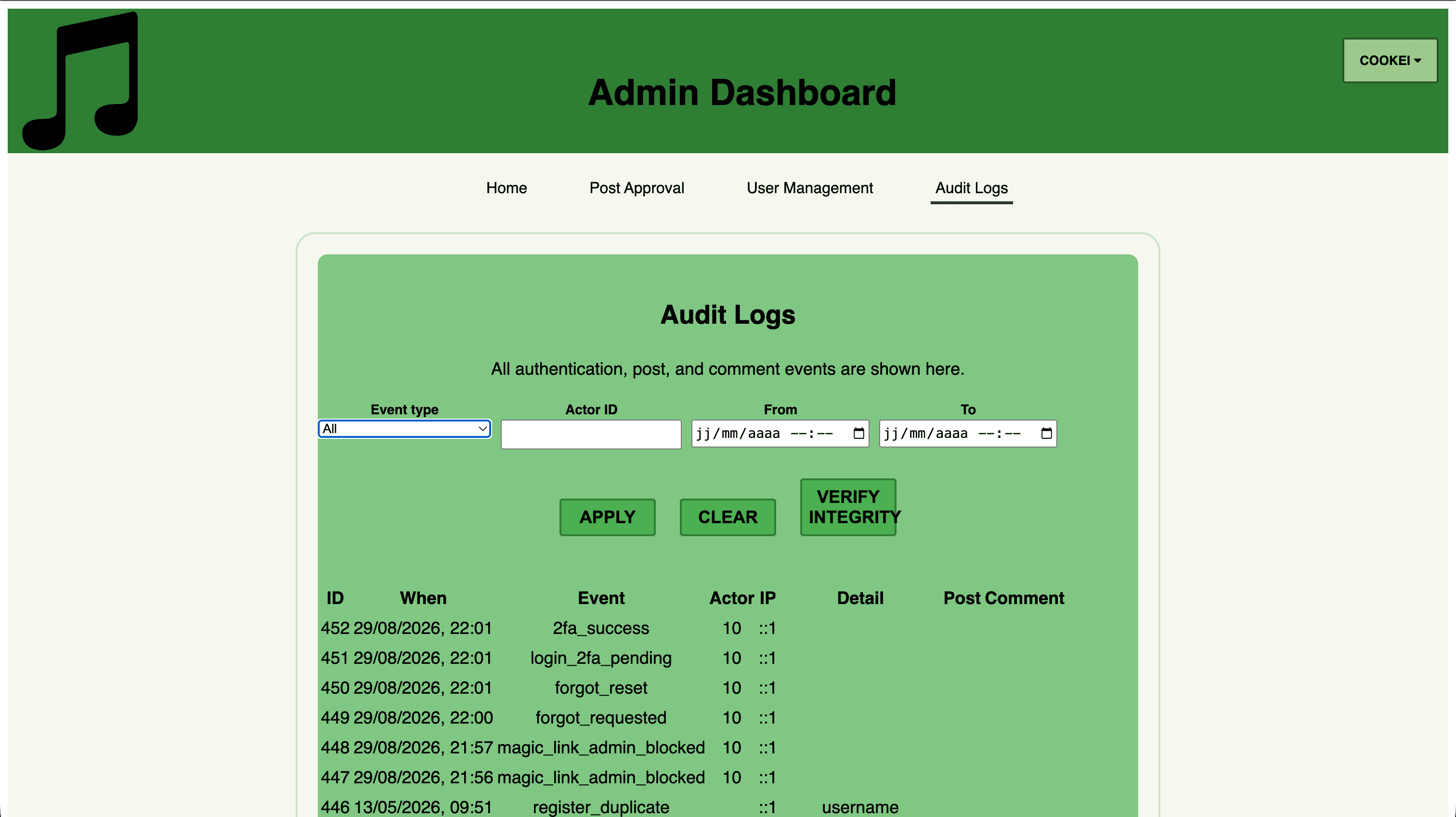
Task: Click the Admin Dashboard title
Action: (742, 92)
